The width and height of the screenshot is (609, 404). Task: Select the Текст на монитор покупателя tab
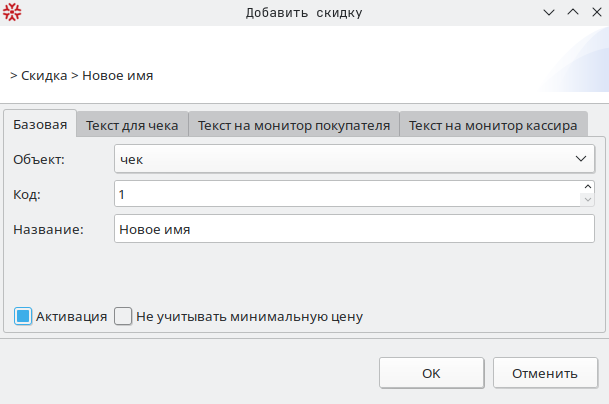293,126
